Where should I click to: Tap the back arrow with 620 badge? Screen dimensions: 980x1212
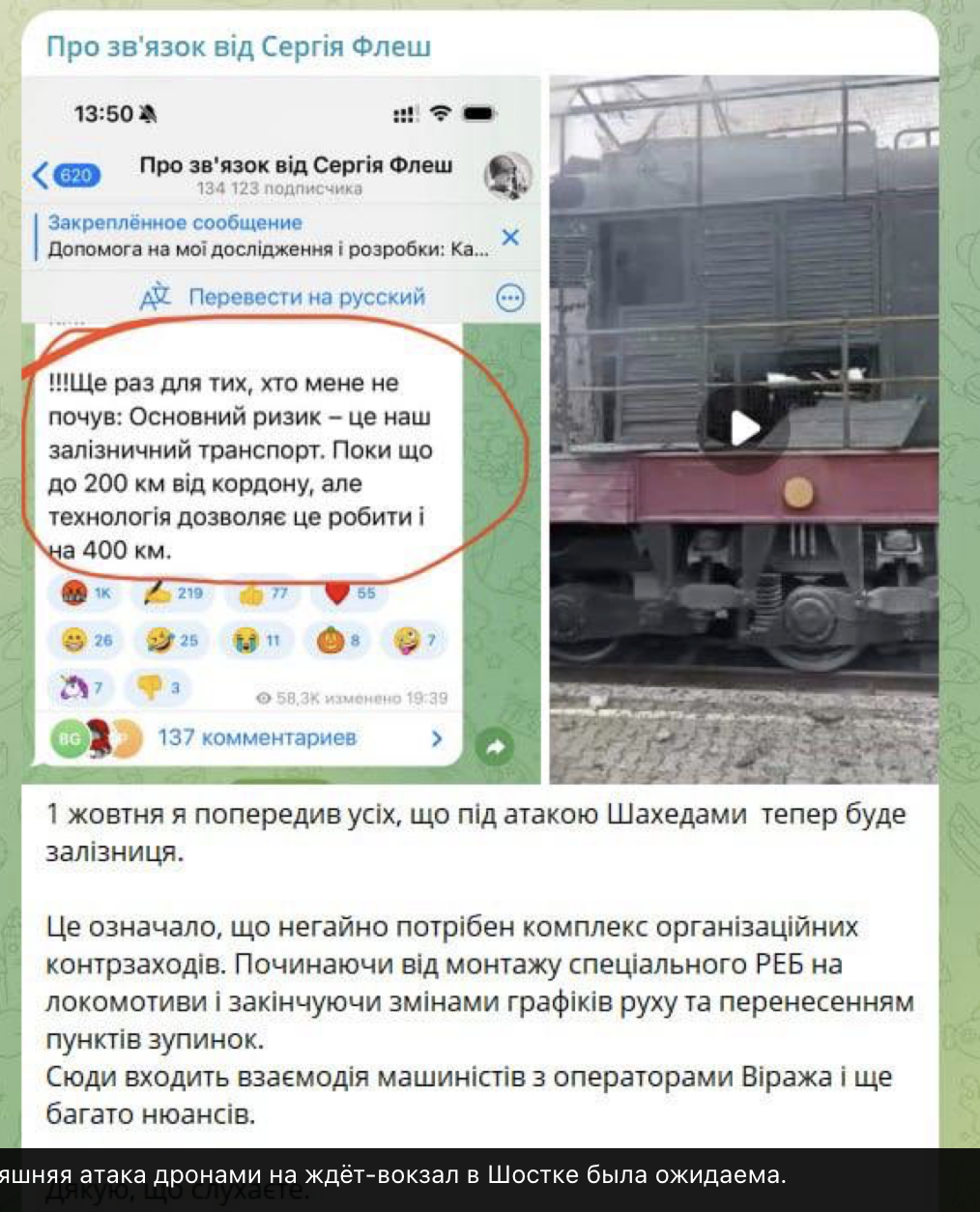[66, 175]
